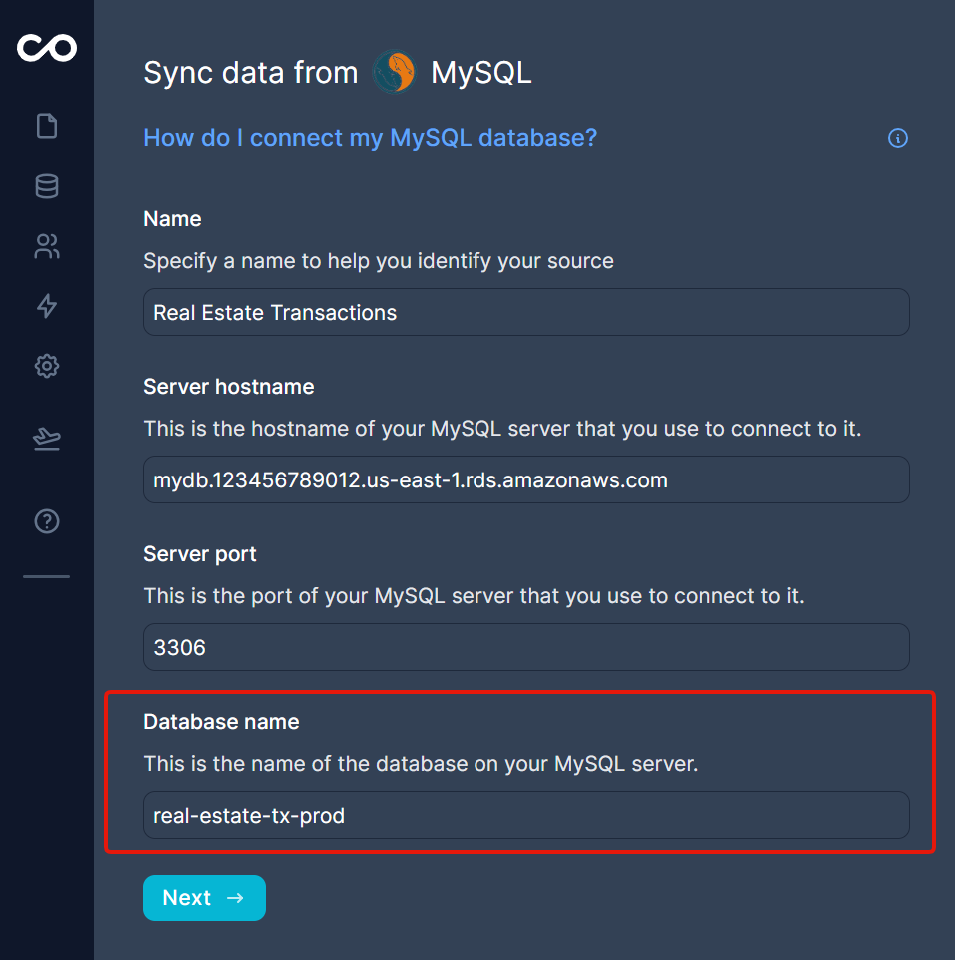Open the users icon in sidebar
Screen dimensions: 955x960
[47, 246]
